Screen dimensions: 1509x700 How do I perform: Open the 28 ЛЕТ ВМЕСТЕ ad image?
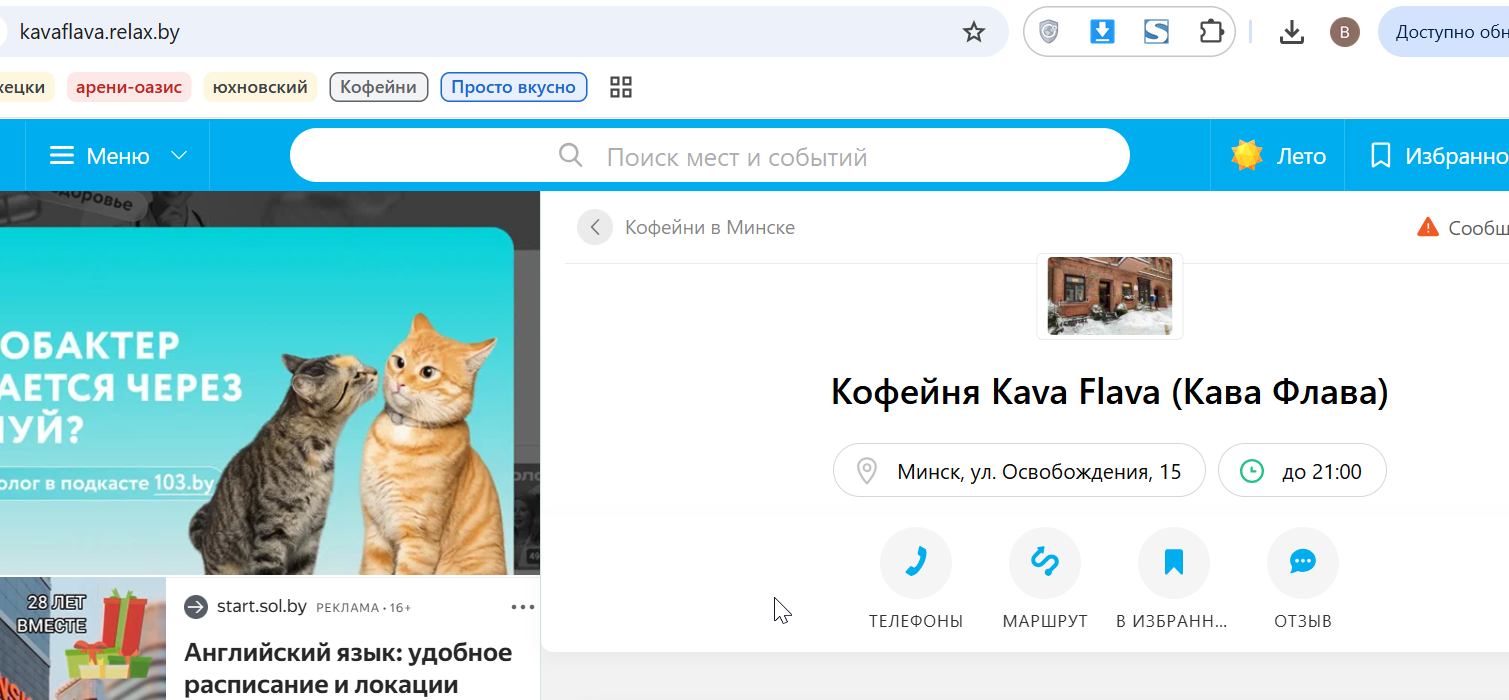[83, 639]
